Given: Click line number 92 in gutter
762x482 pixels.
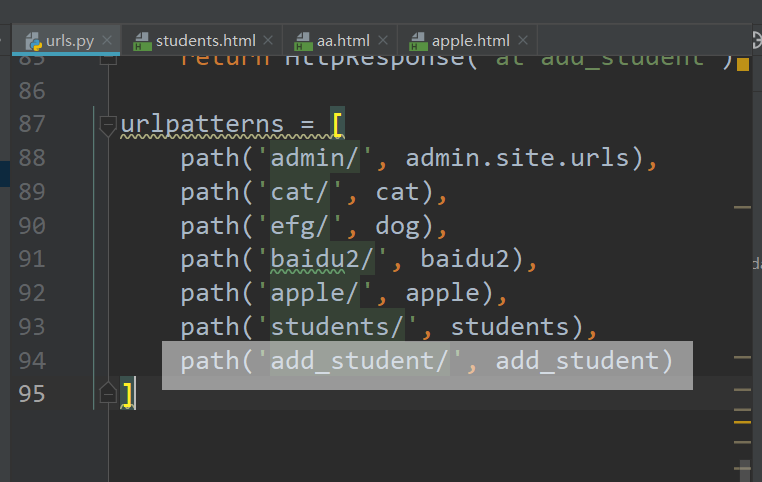Looking at the screenshot, I should [x=32, y=293].
